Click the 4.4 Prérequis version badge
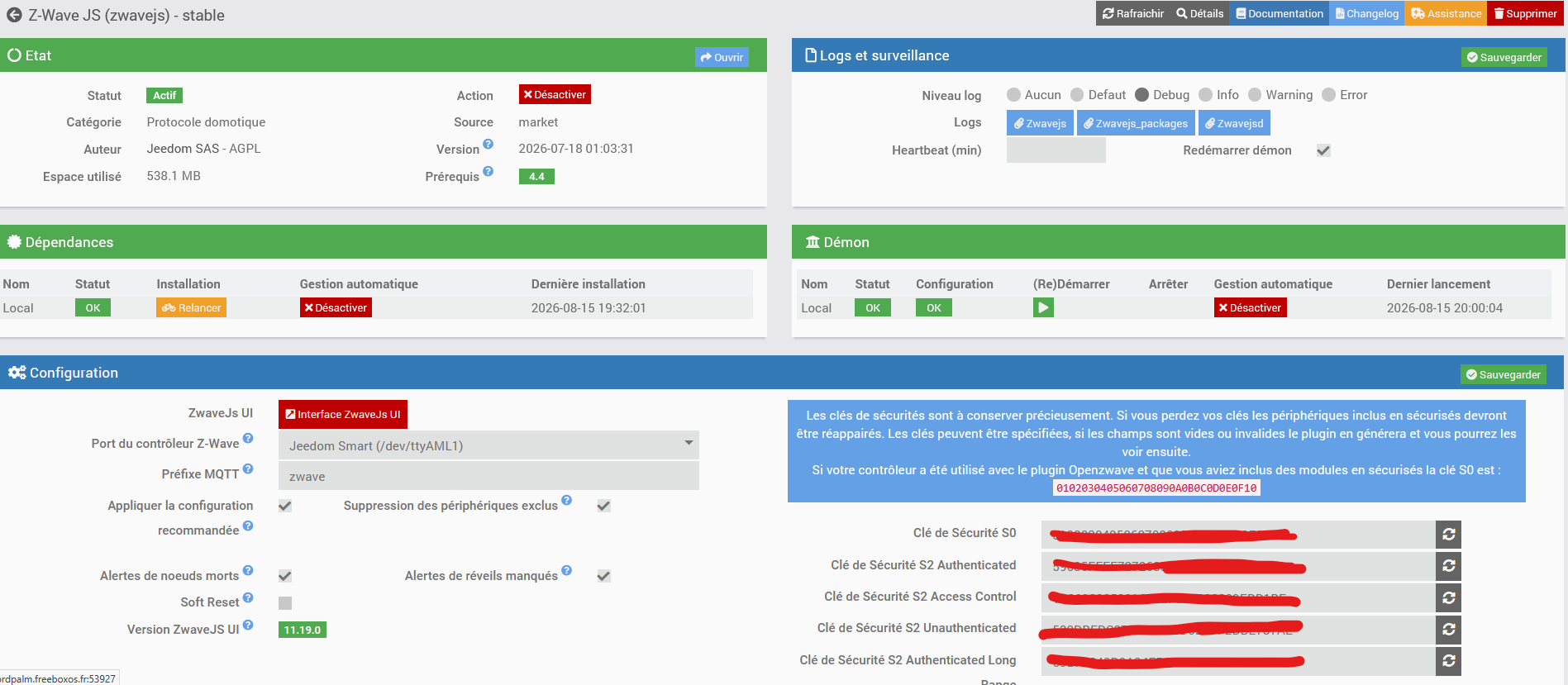The height and width of the screenshot is (685, 1568). click(x=536, y=176)
